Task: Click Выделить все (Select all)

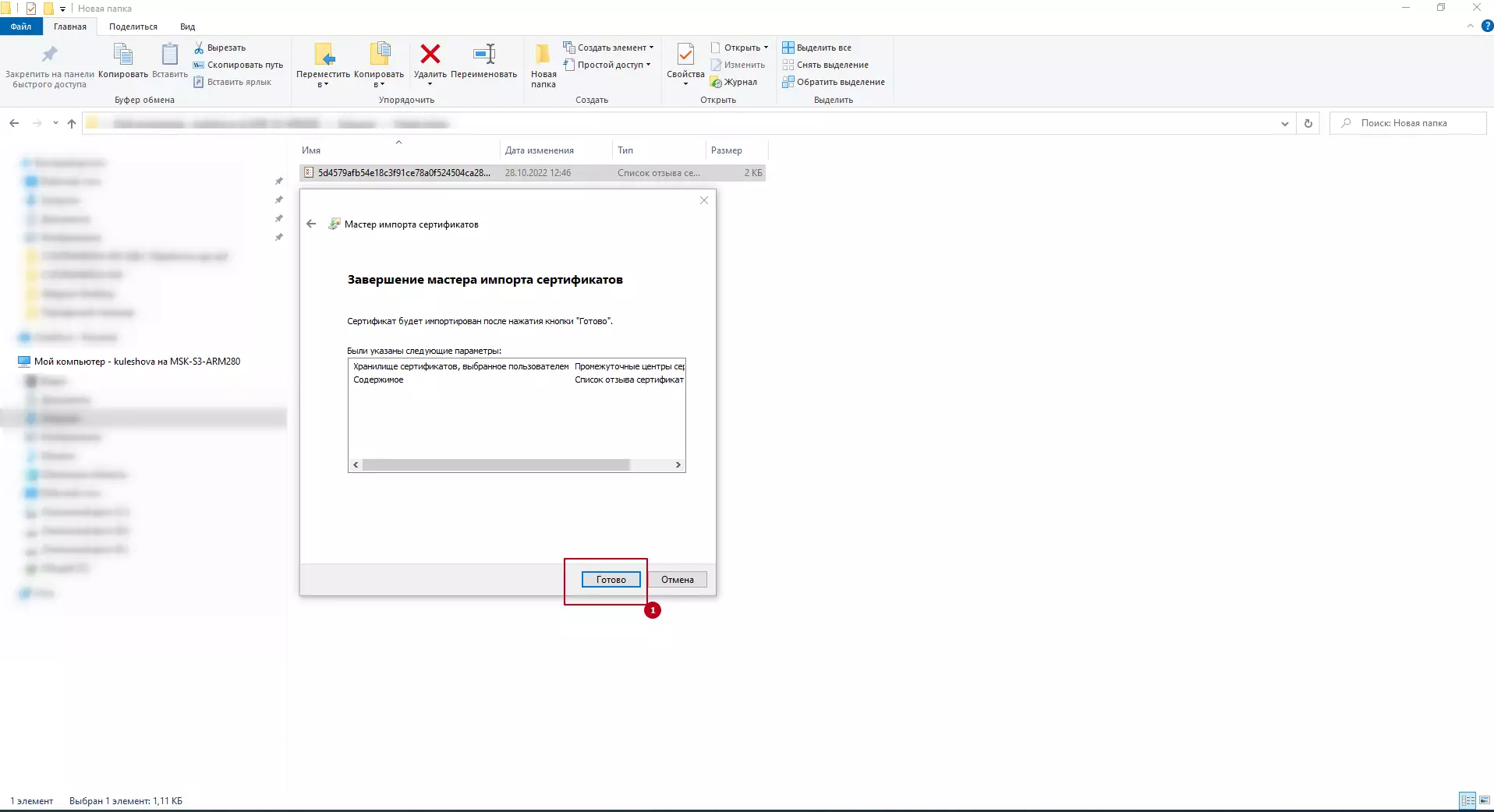Action: pyautogui.click(x=817, y=48)
